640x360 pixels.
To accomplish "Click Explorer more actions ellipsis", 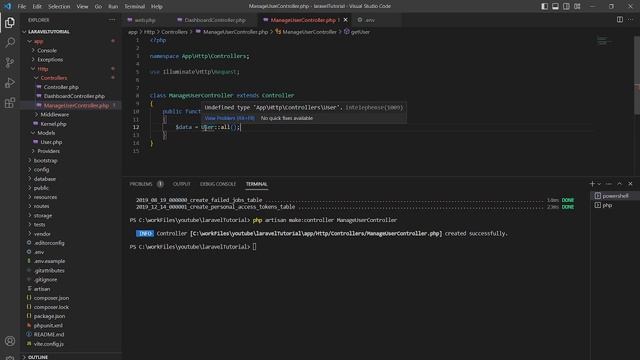I will [112, 20].
